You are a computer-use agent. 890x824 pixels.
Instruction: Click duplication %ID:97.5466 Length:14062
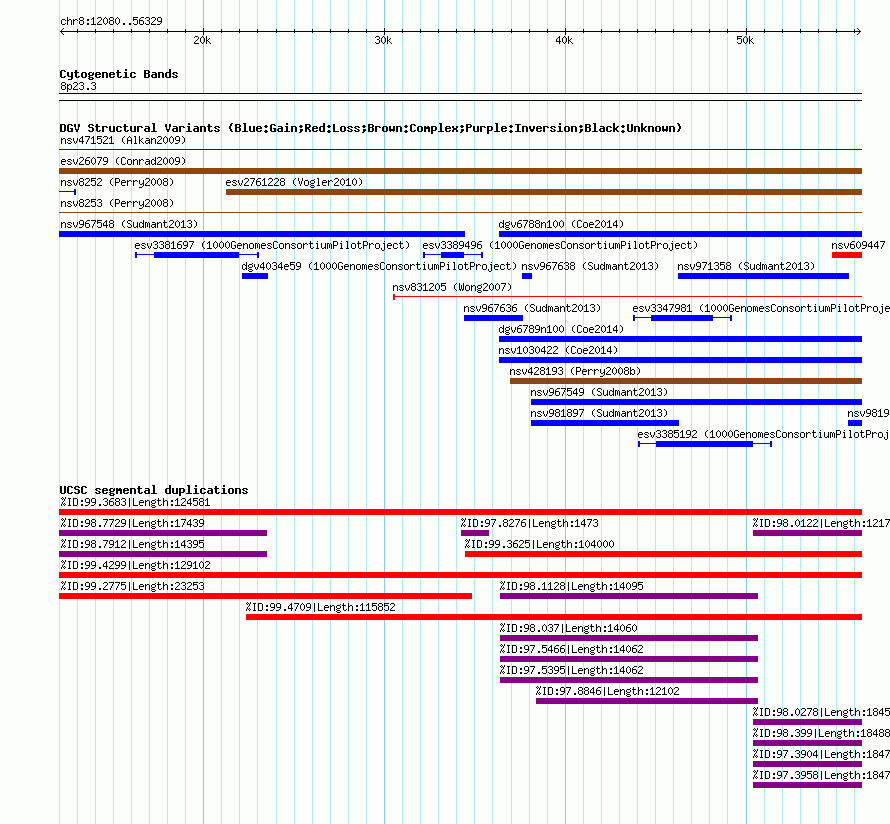629,659
